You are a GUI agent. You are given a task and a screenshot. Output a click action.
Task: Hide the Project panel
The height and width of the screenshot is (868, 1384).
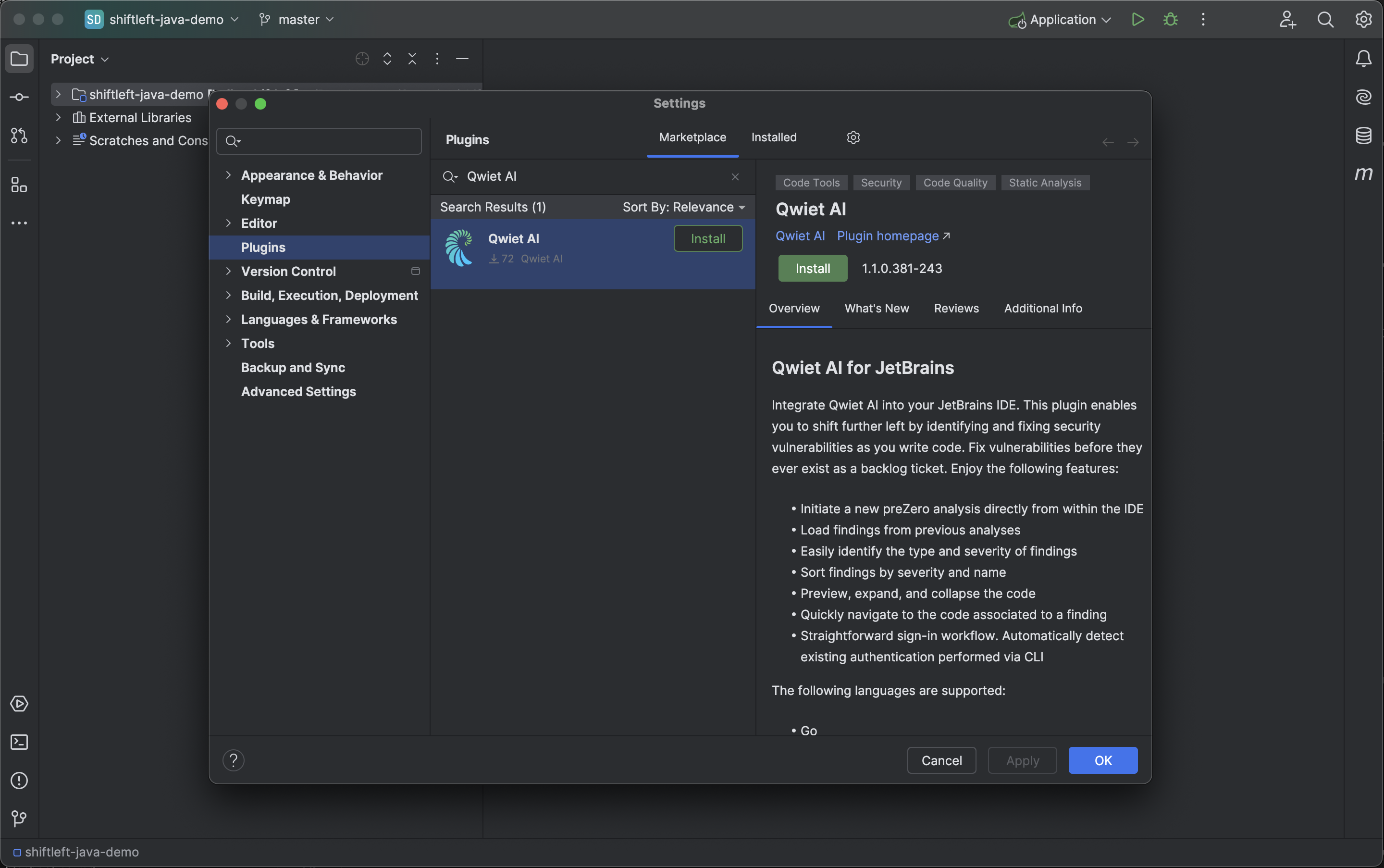[462, 59]
